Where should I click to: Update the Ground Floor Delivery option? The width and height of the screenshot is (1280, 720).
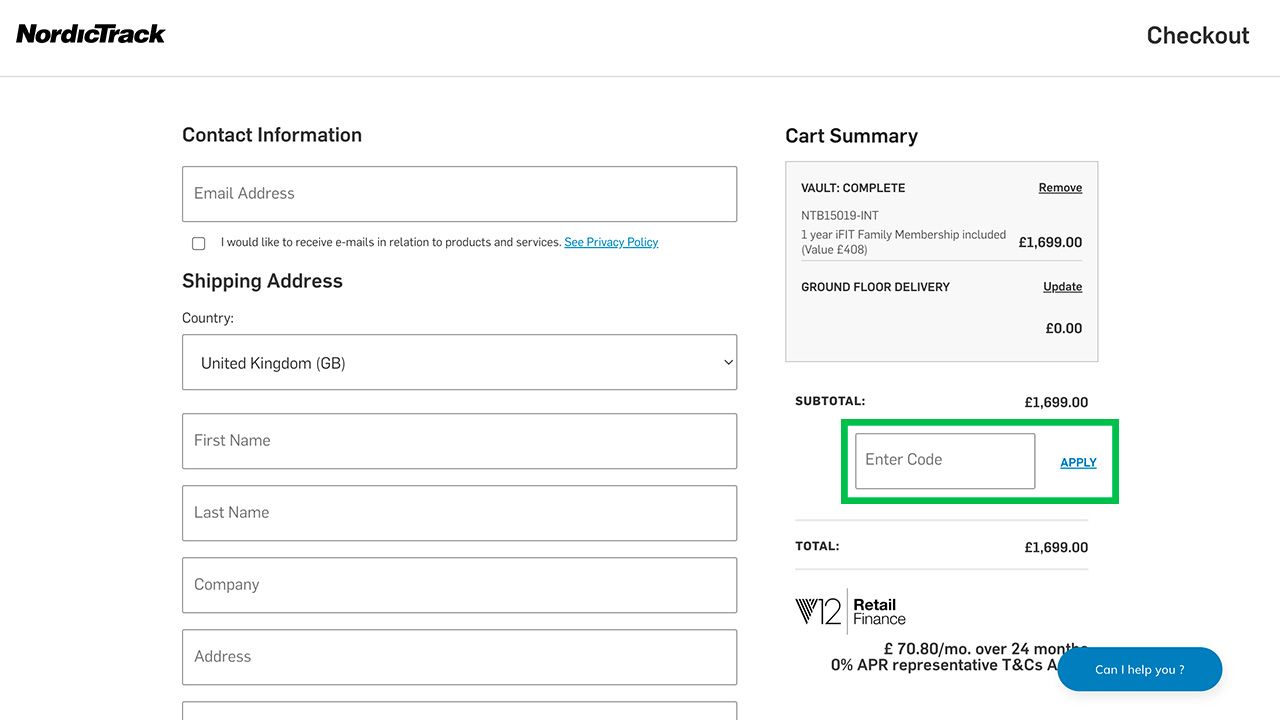[1062, 287]
